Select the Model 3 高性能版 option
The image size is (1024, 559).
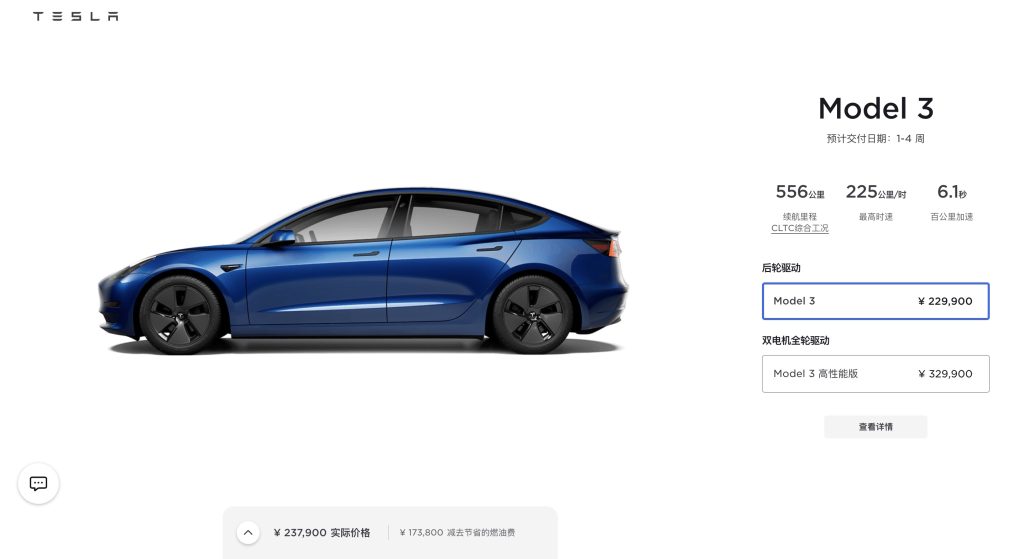pyautogui.click(x=875, y=374)
